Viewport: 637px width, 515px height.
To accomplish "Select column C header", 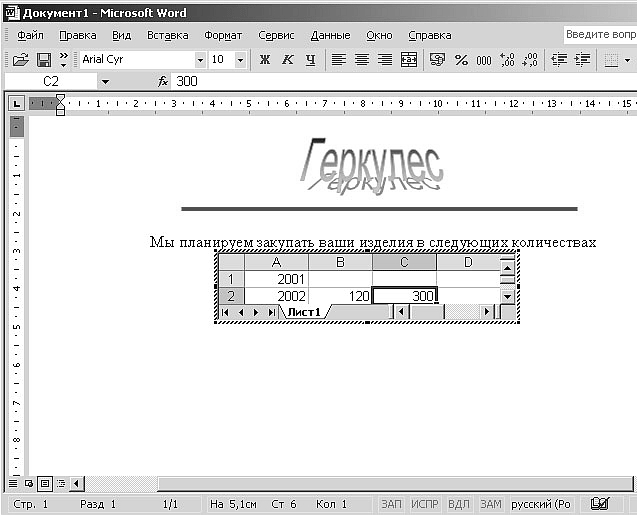I will pos(404,262).
